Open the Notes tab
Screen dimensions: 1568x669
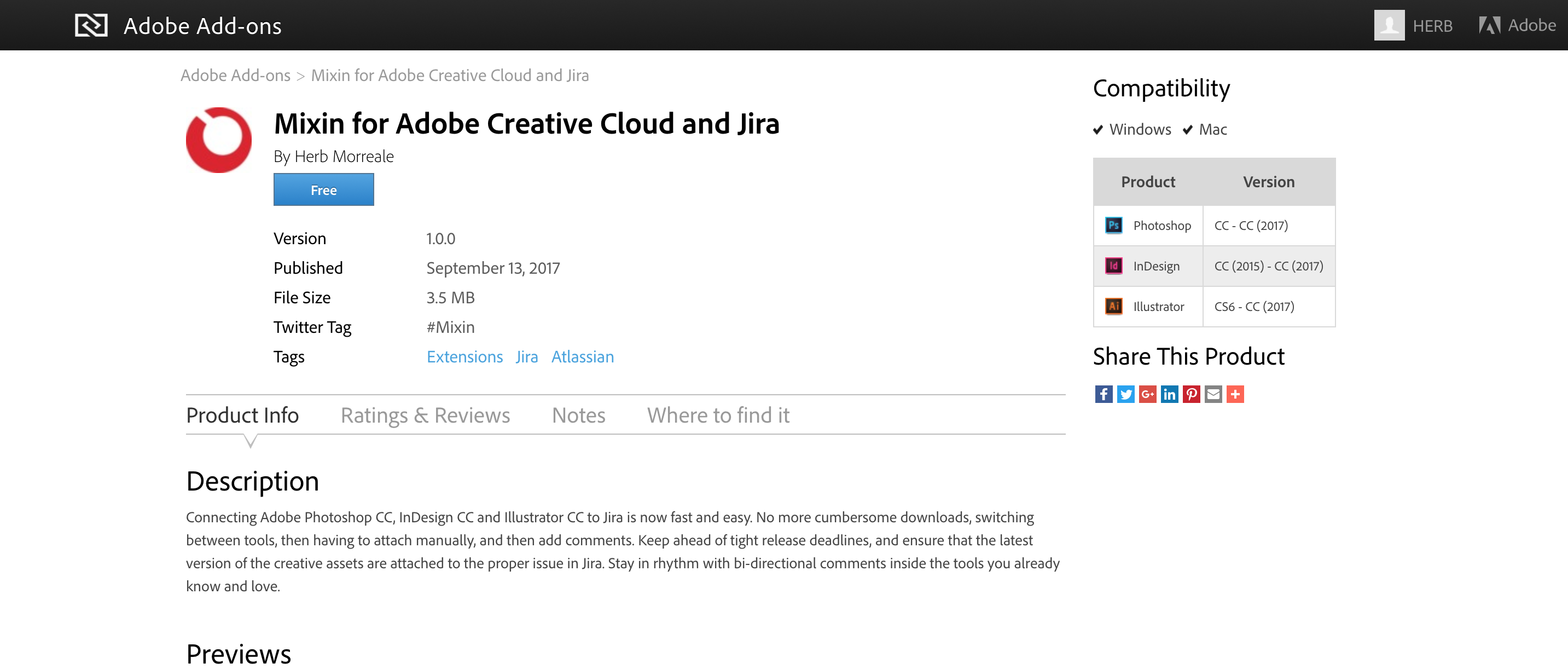578,415
